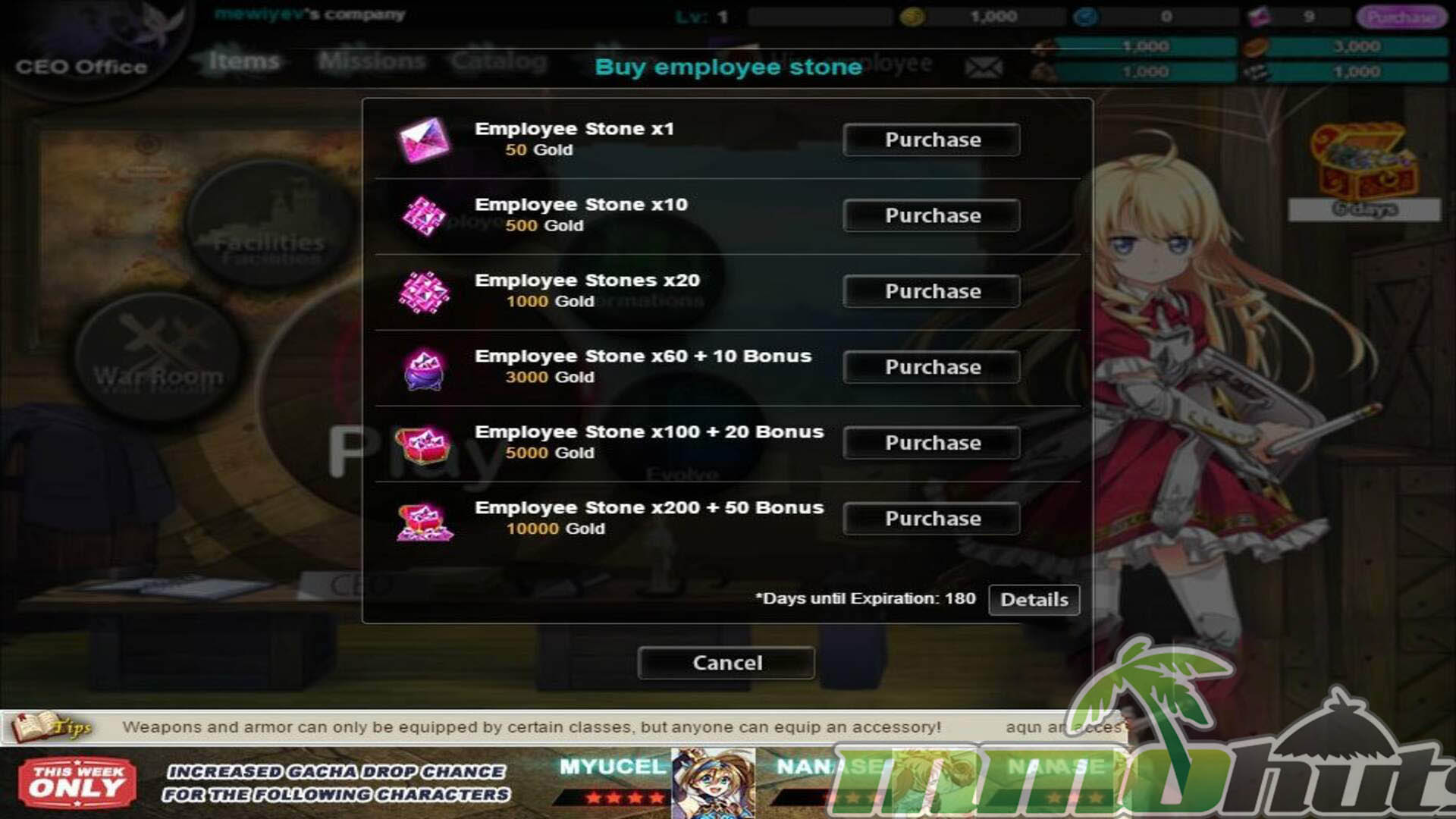This screenshot has height=819, width=1456.
Task: Open the mail envelope icon in top bar
Action: tap(984, 67)
